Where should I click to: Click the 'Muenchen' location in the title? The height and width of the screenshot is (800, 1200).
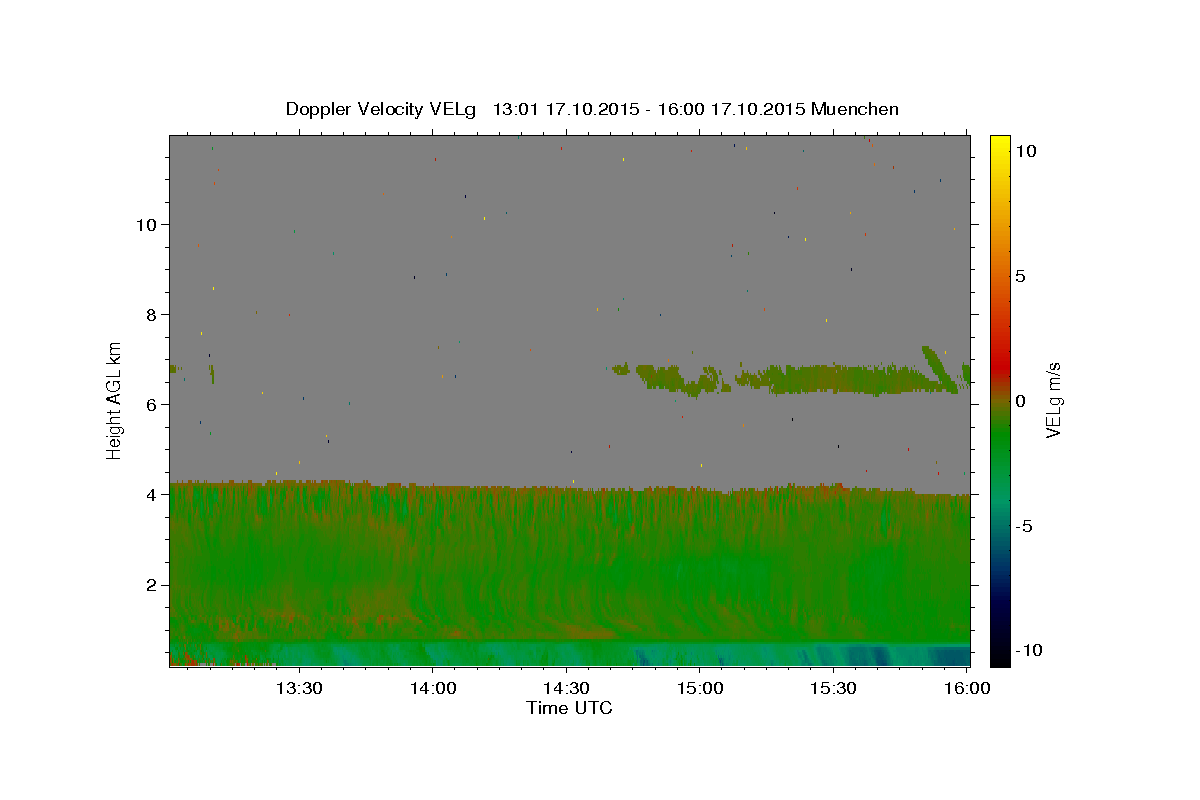(855, 109)
